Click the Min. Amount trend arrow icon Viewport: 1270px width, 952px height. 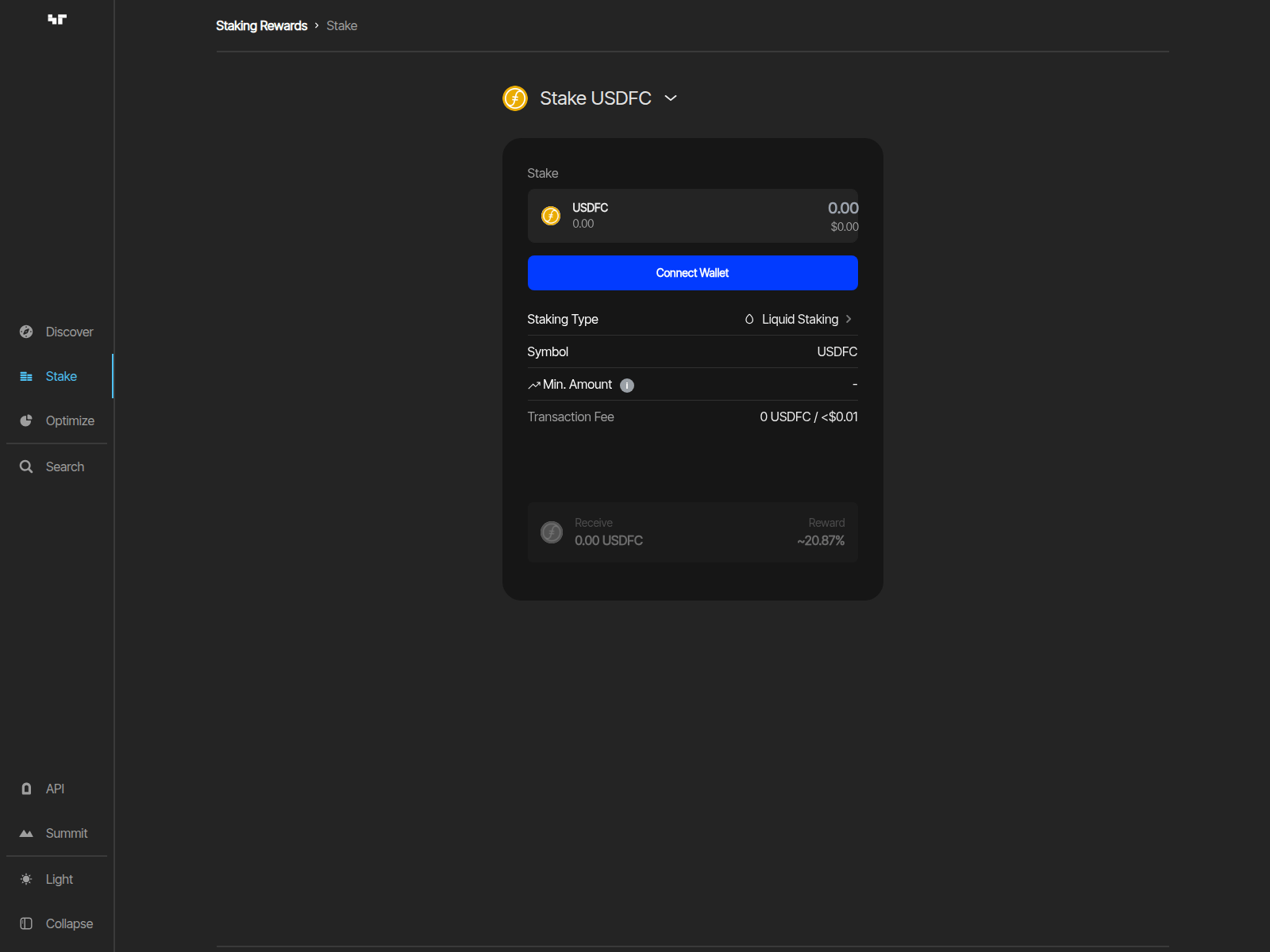[534, 386]
